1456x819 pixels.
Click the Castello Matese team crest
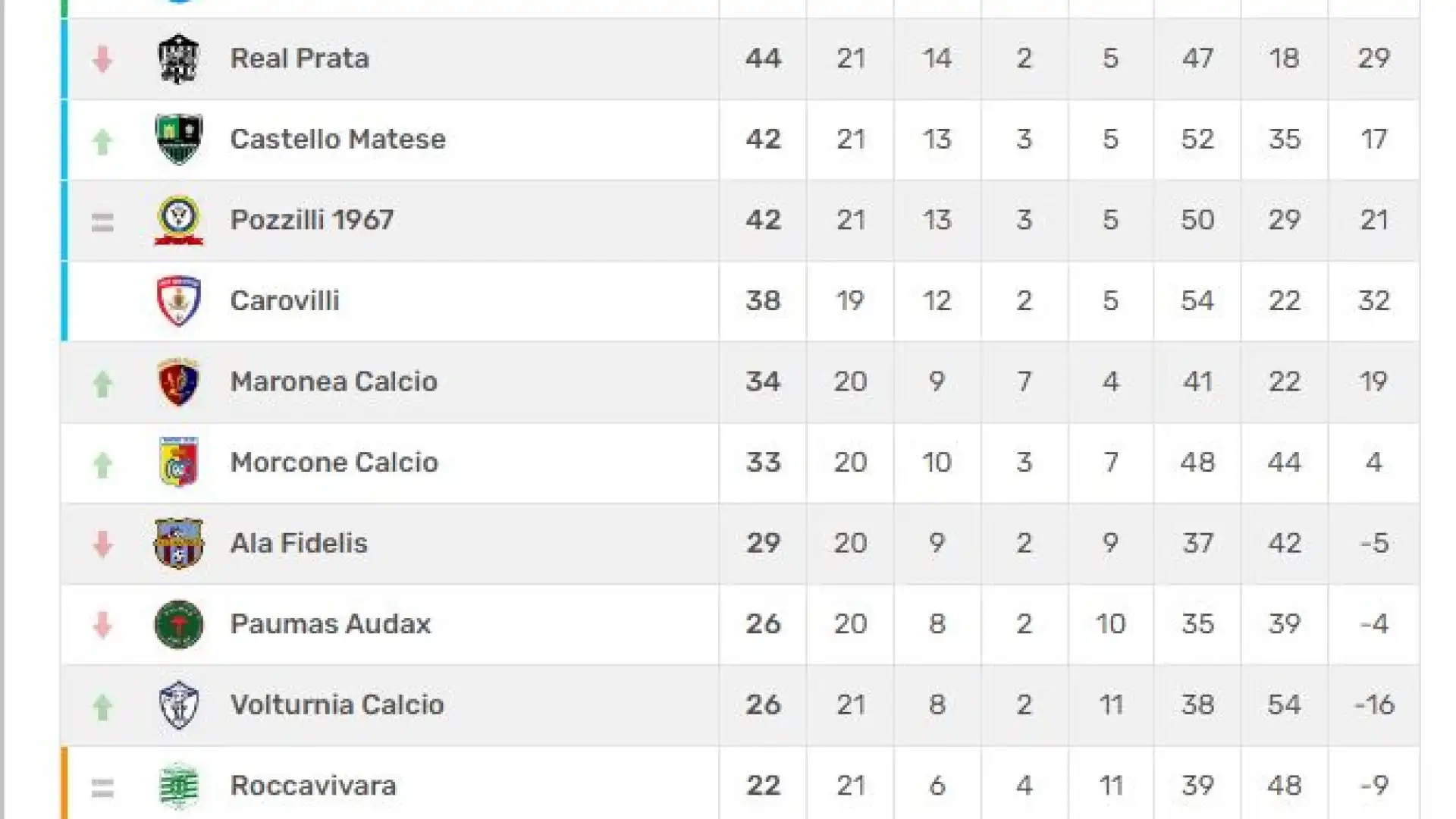click(178, 139)
